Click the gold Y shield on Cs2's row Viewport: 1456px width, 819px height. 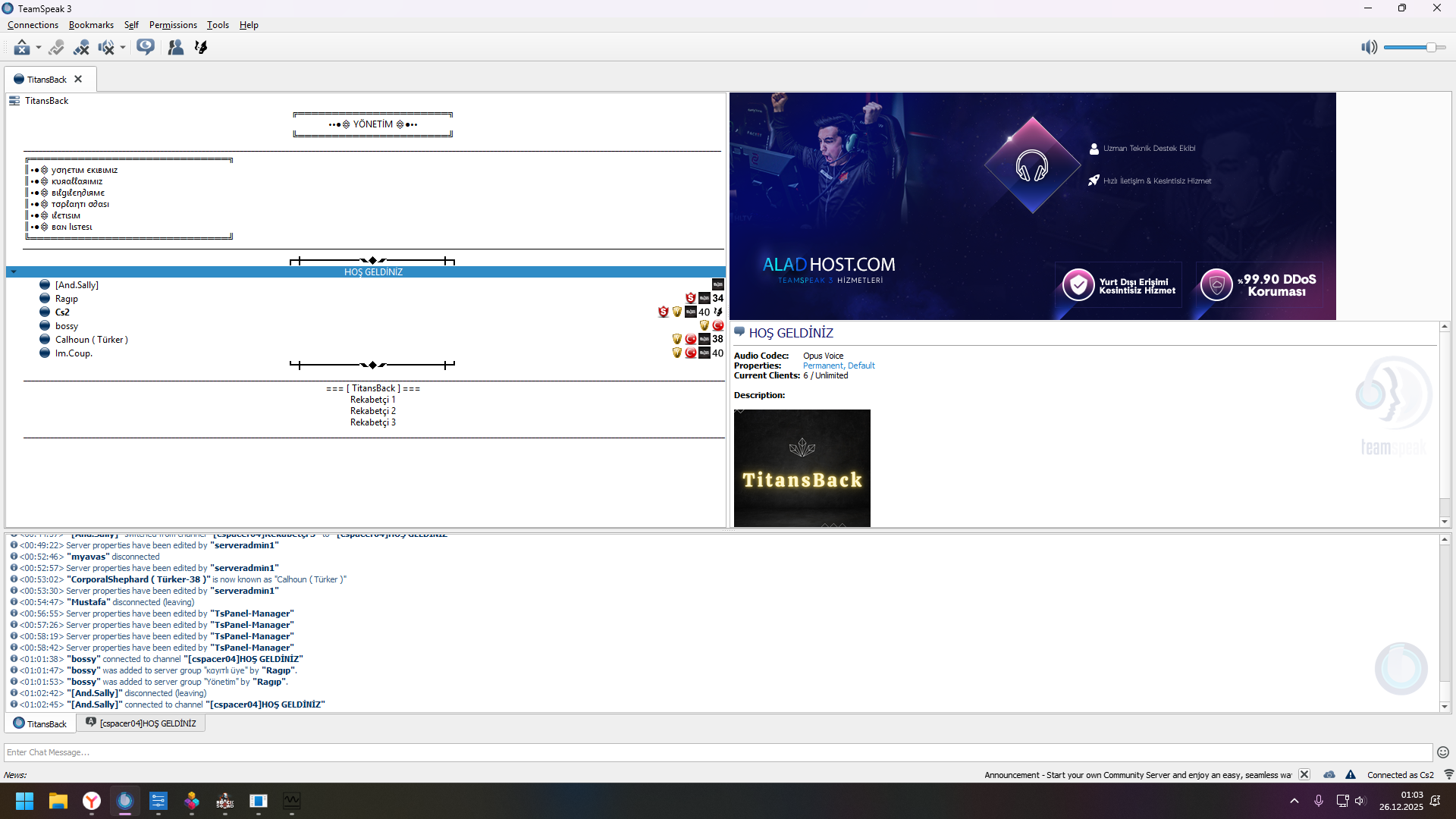point(677,312)
